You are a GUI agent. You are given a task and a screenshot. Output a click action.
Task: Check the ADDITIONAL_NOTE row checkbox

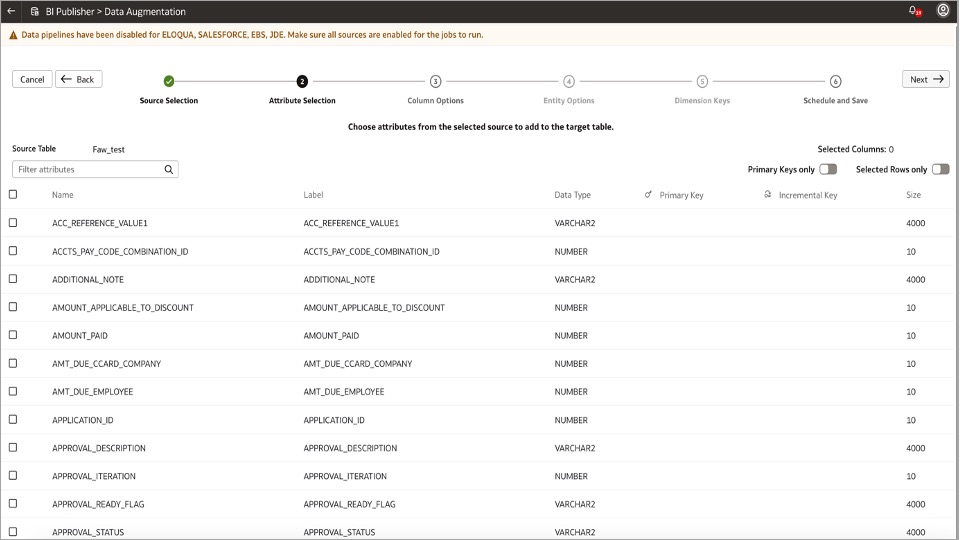click(13, 279)
